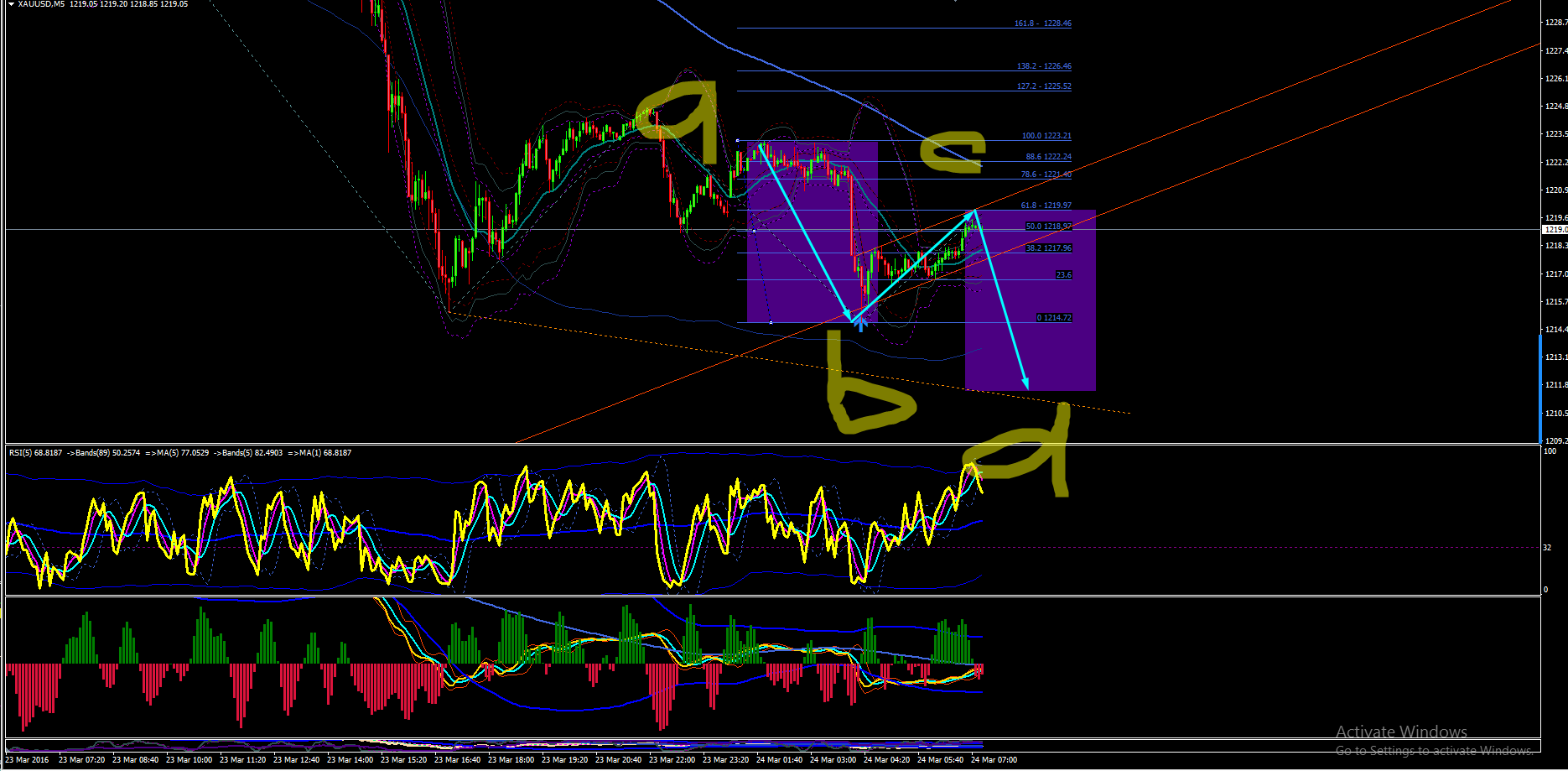
Task: Click the 78.6 - 1221.40 Fibonacci label
Action: coord(1046,175)
